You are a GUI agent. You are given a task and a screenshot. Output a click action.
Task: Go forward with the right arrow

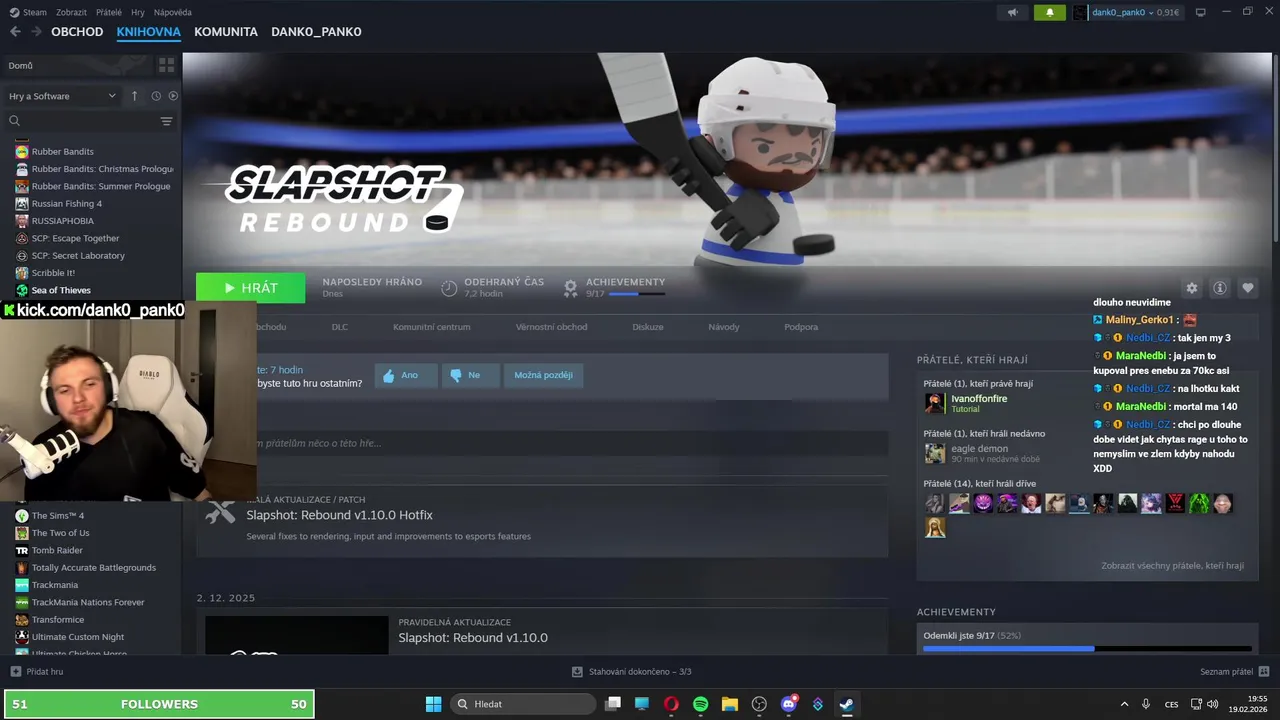click(x=37, y=32)
